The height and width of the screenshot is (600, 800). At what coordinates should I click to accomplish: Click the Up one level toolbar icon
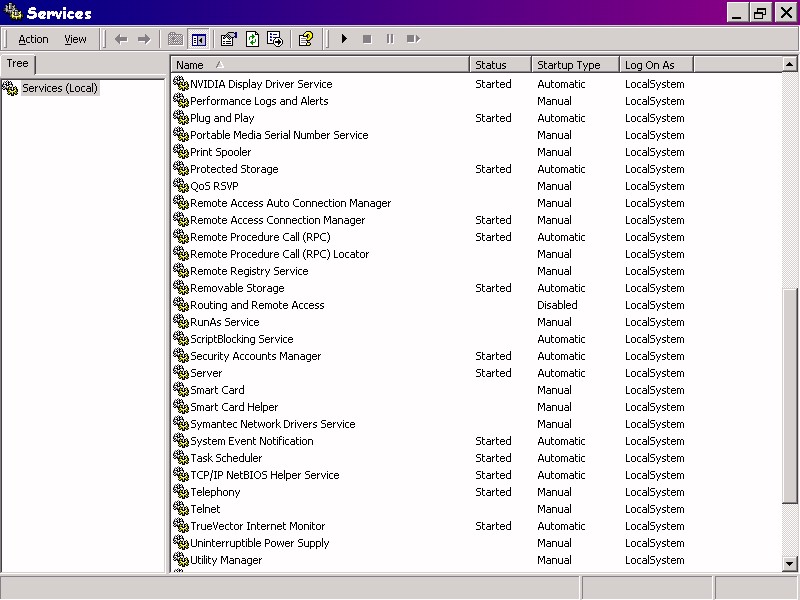coord(176,39)
